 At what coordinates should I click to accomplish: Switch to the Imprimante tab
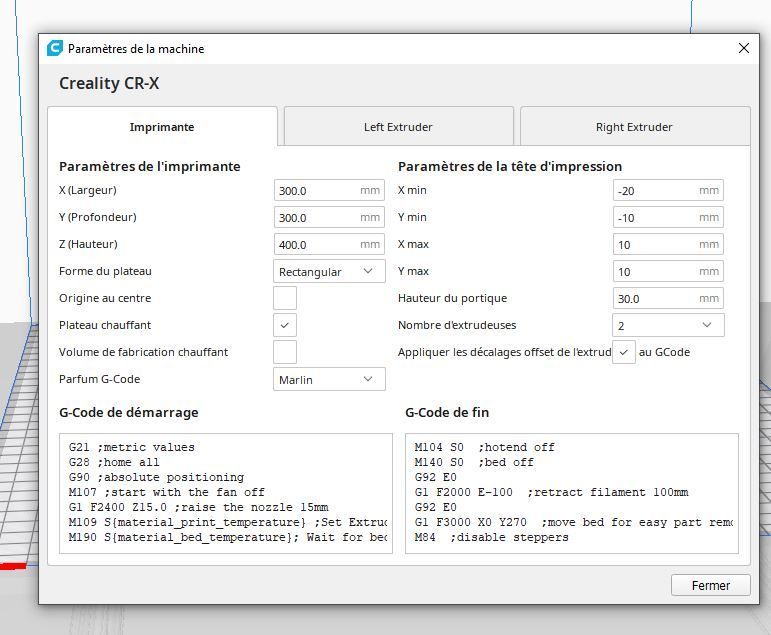(162, 127)
